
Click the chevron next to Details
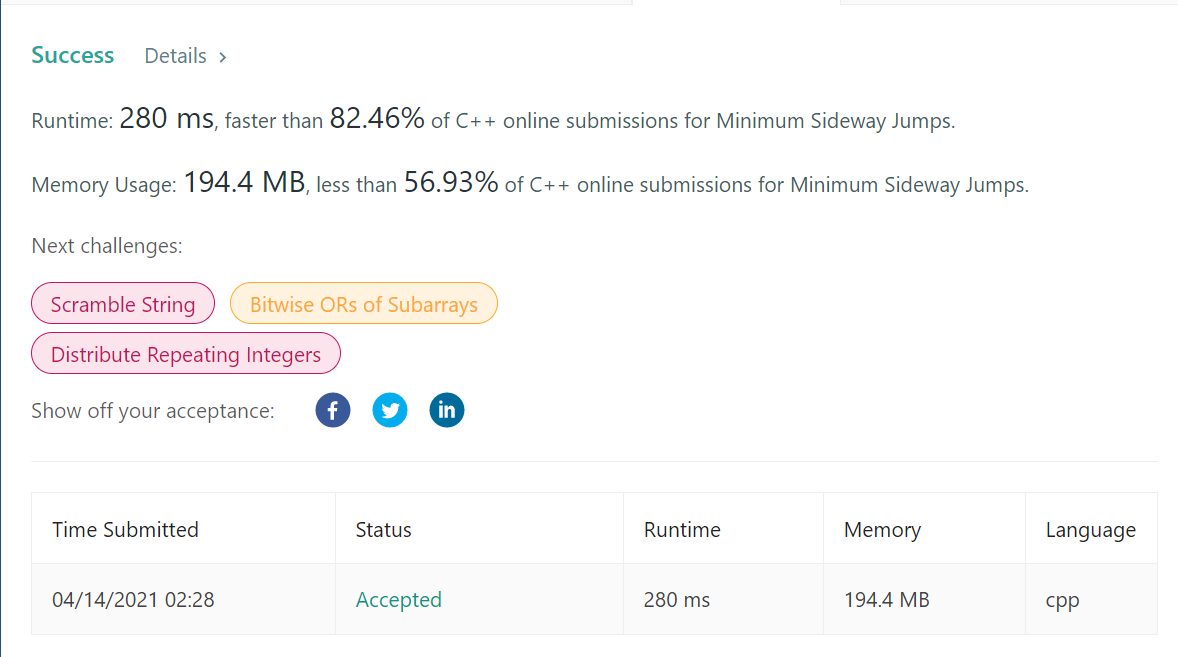pyautogui.click(x=222, y=56)
